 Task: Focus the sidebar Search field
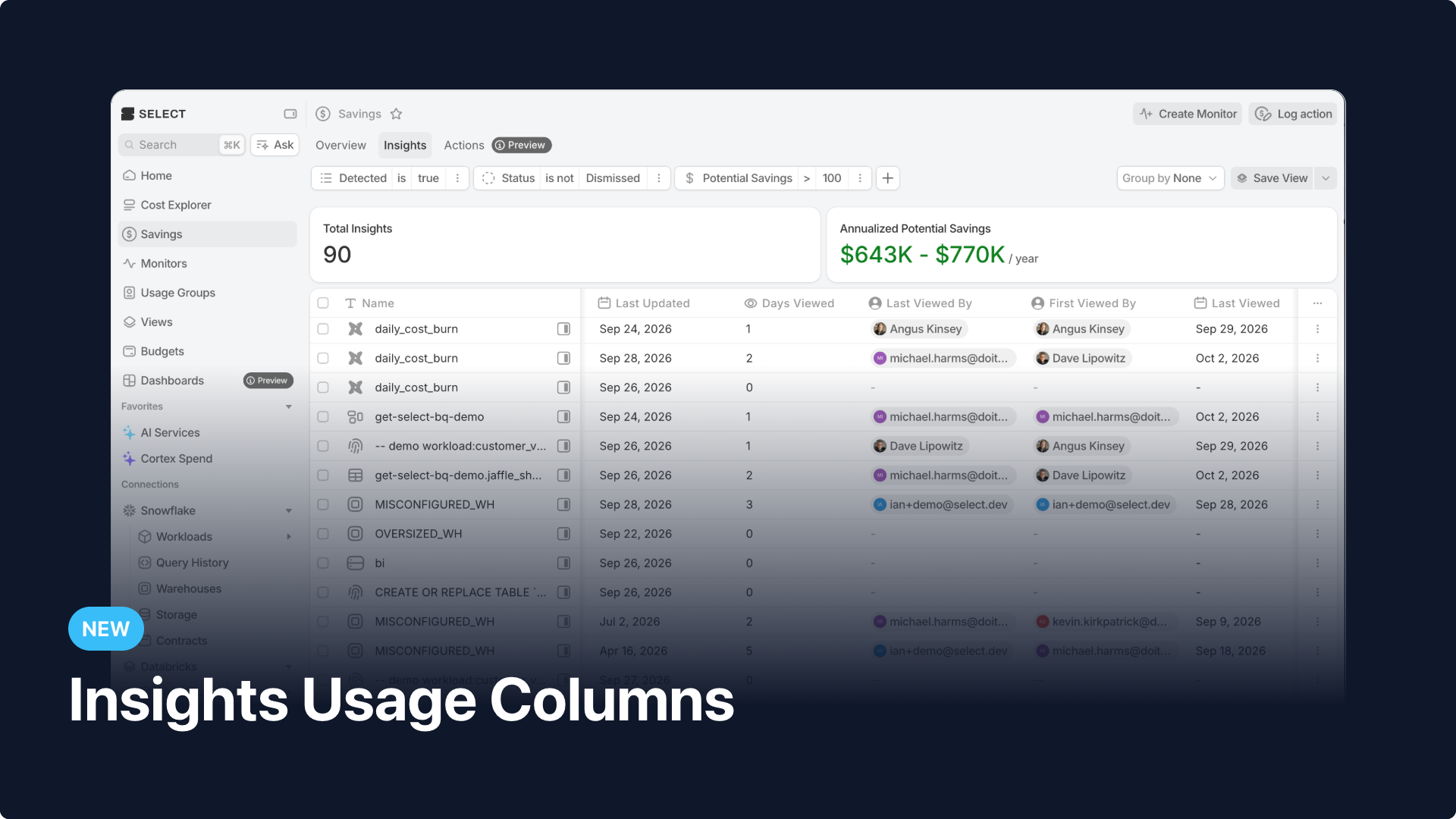pos(182,145)
